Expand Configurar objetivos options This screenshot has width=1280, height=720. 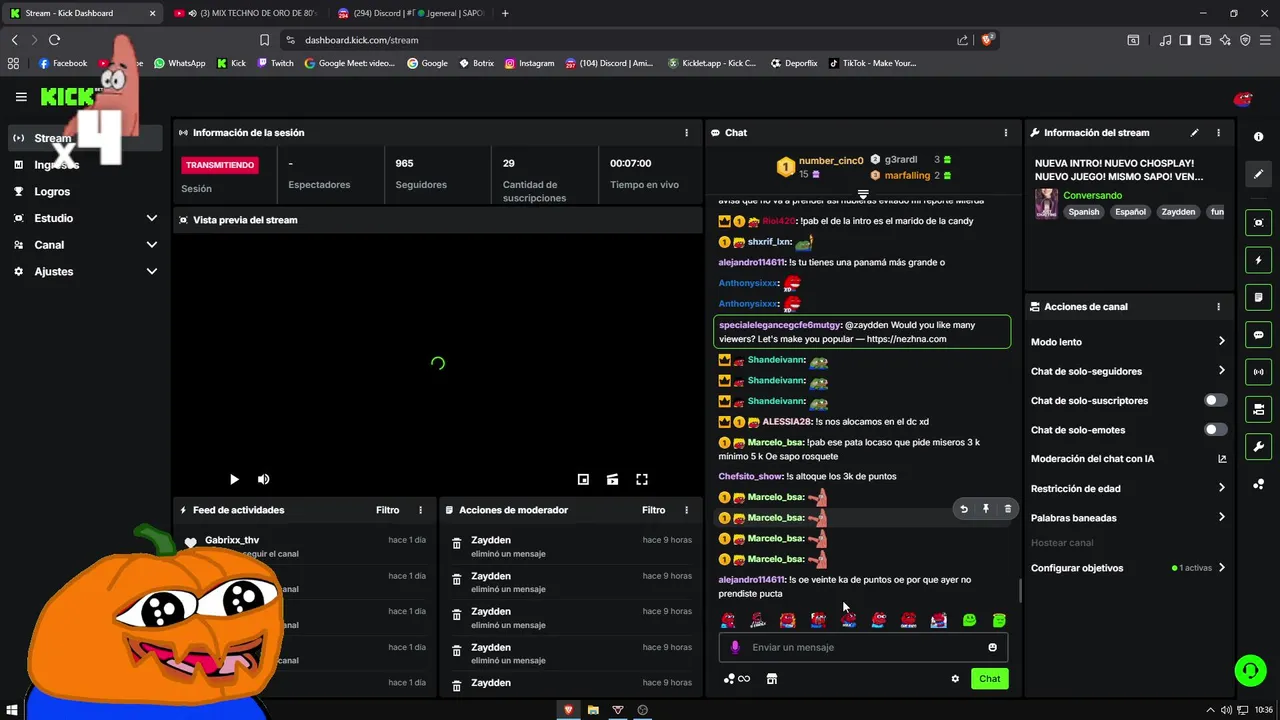coord(1221,568)
